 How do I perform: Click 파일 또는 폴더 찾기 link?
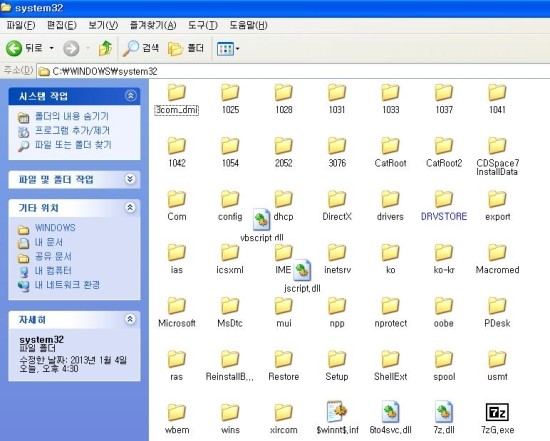(x=73, y=145)
